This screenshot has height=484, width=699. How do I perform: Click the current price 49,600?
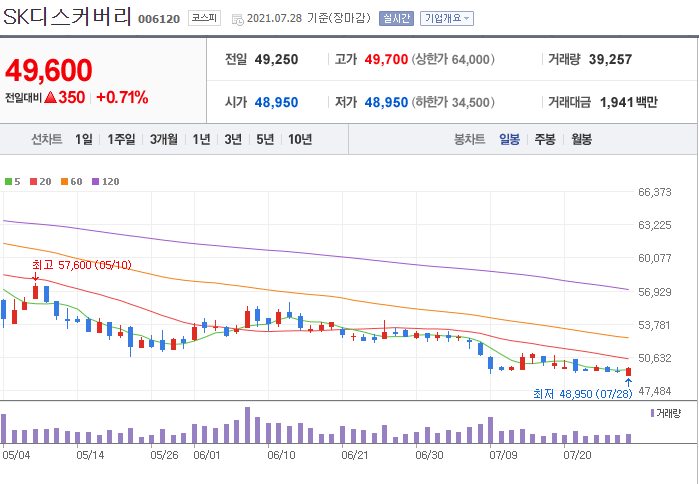click(x=49, y=70)
